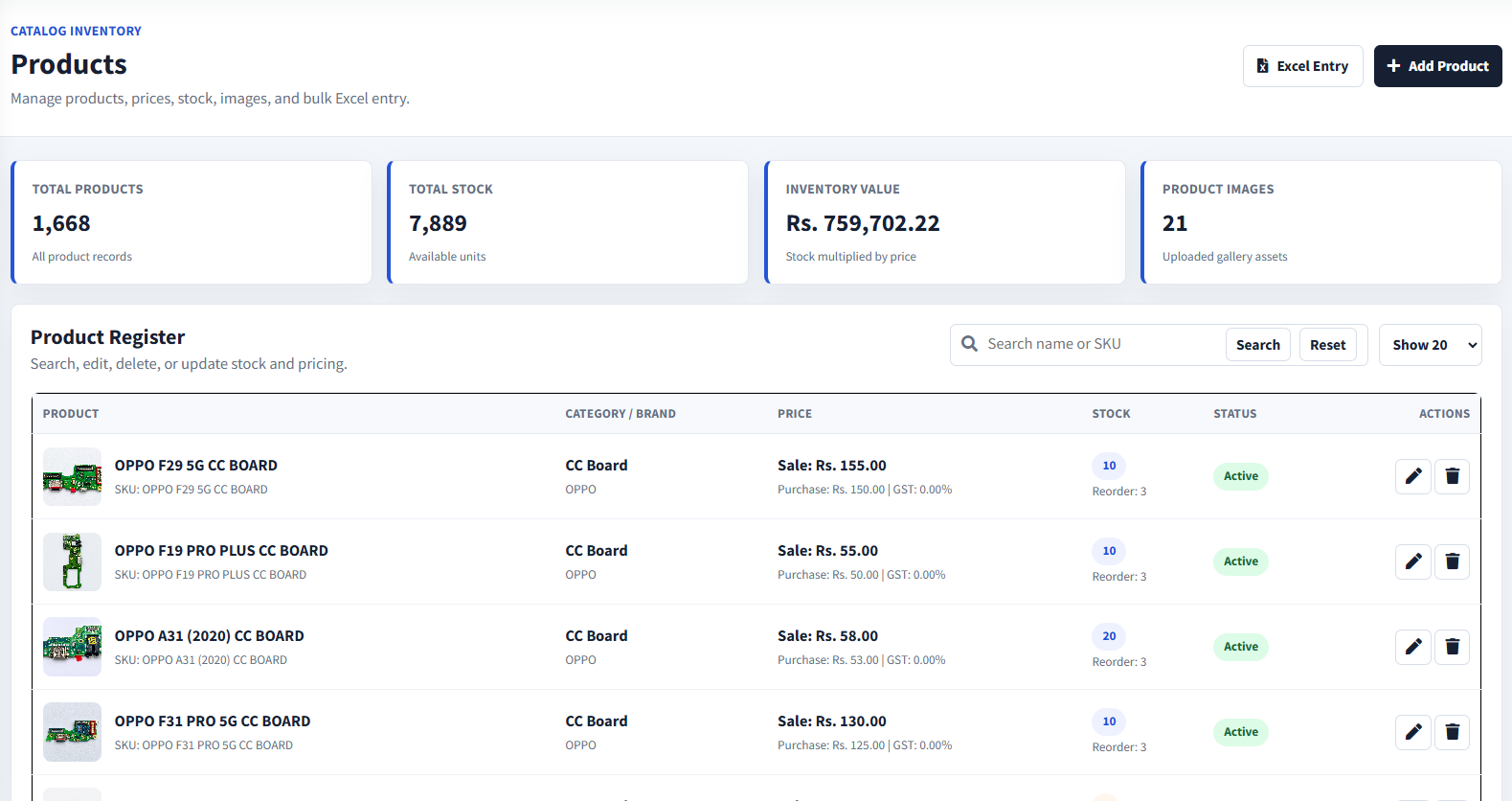Click stock badge 10 for OPPO F31 PRO 5G
This screenshot has width=1512, height=801.
pos(1109,721)
